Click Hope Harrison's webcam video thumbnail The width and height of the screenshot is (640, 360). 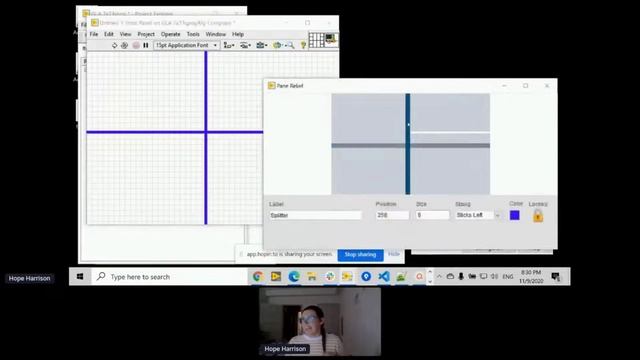point(320,322)
